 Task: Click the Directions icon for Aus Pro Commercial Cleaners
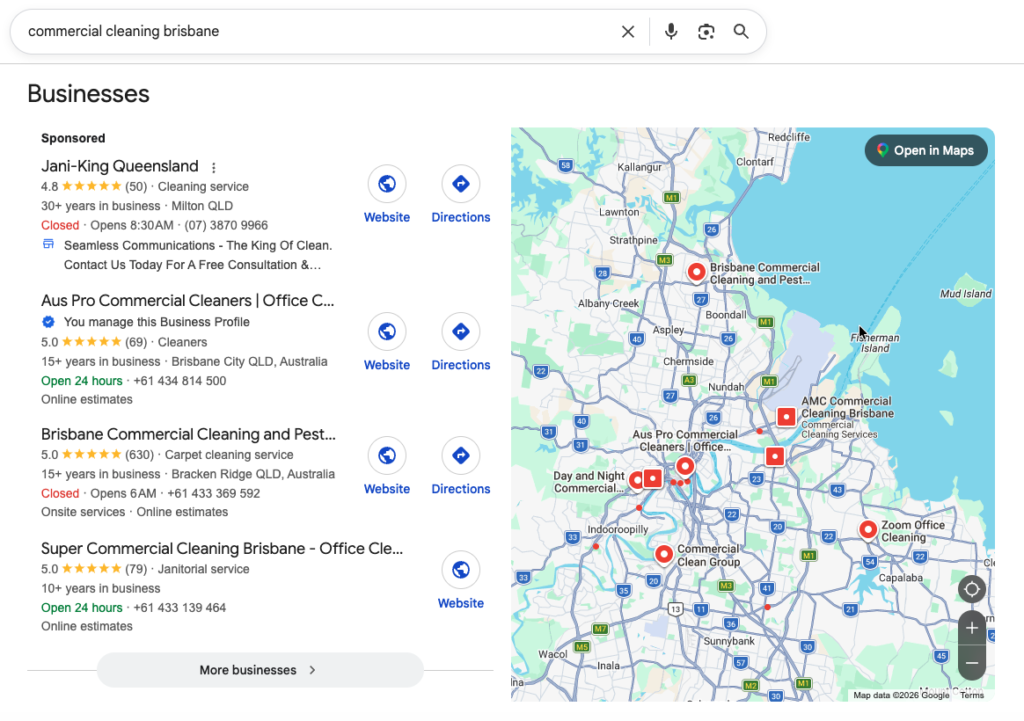(460, 332)
